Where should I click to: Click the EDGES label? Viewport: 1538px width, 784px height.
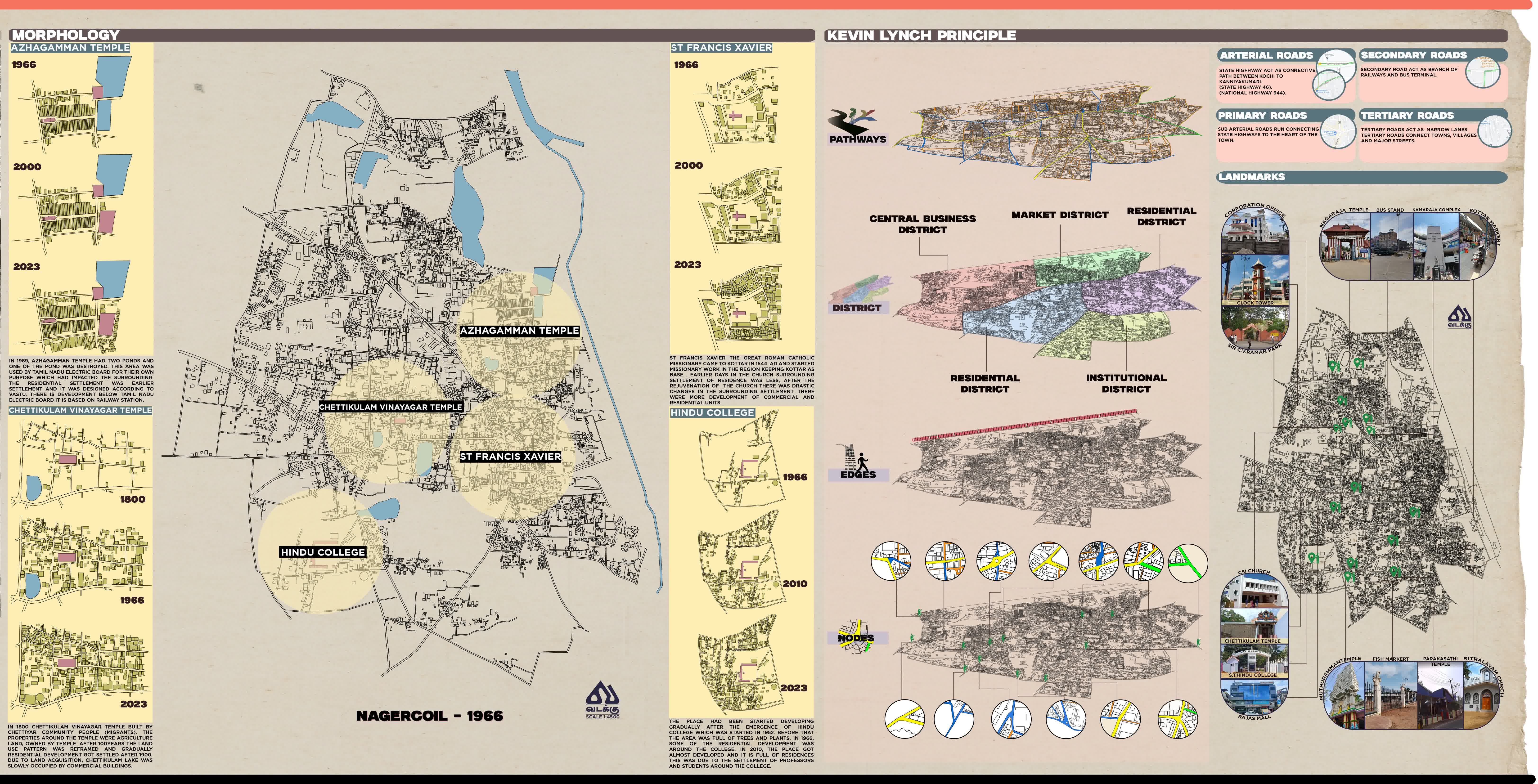click(858, 475)
